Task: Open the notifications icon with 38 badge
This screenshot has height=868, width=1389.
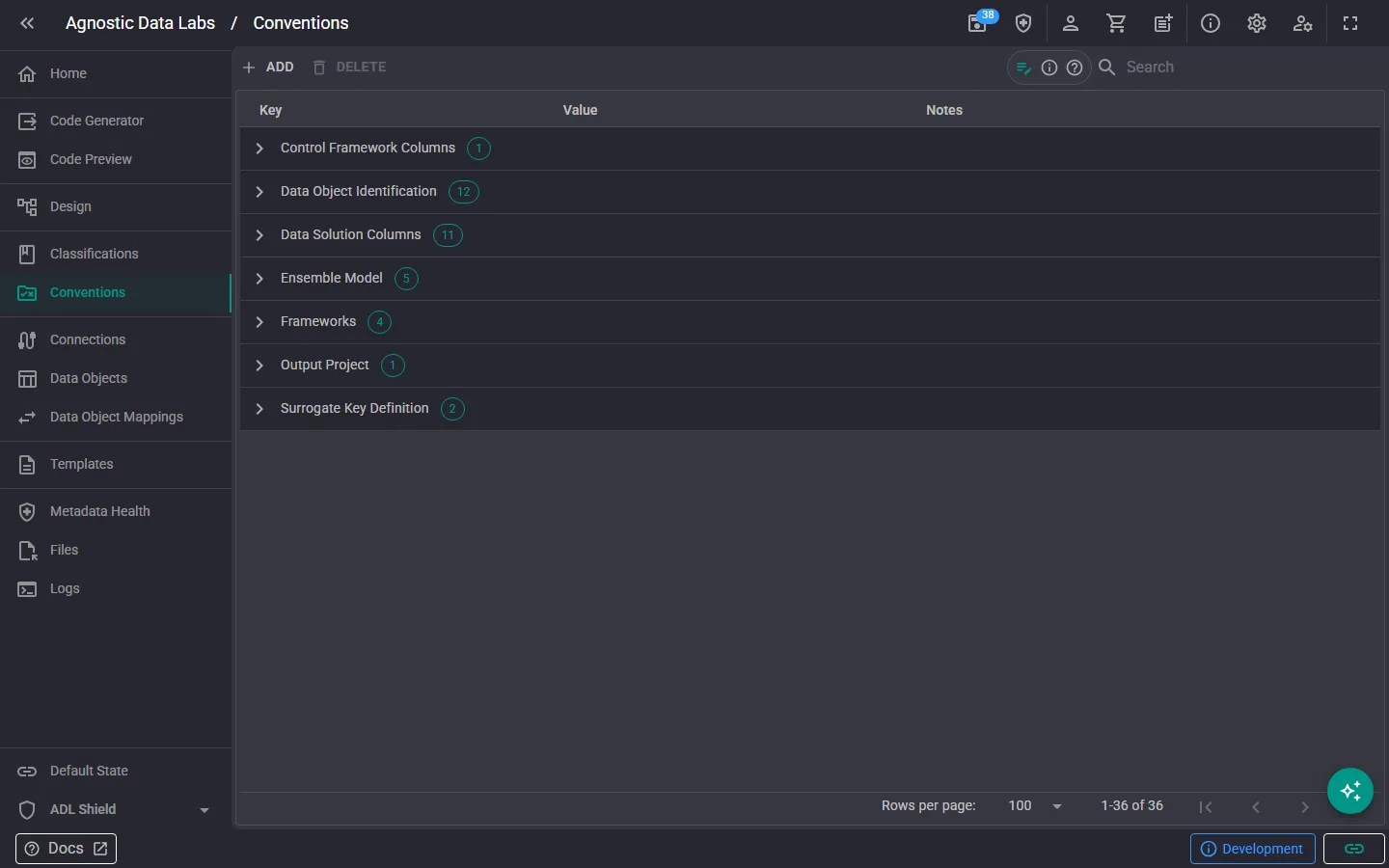Action: tap(978, 23)
